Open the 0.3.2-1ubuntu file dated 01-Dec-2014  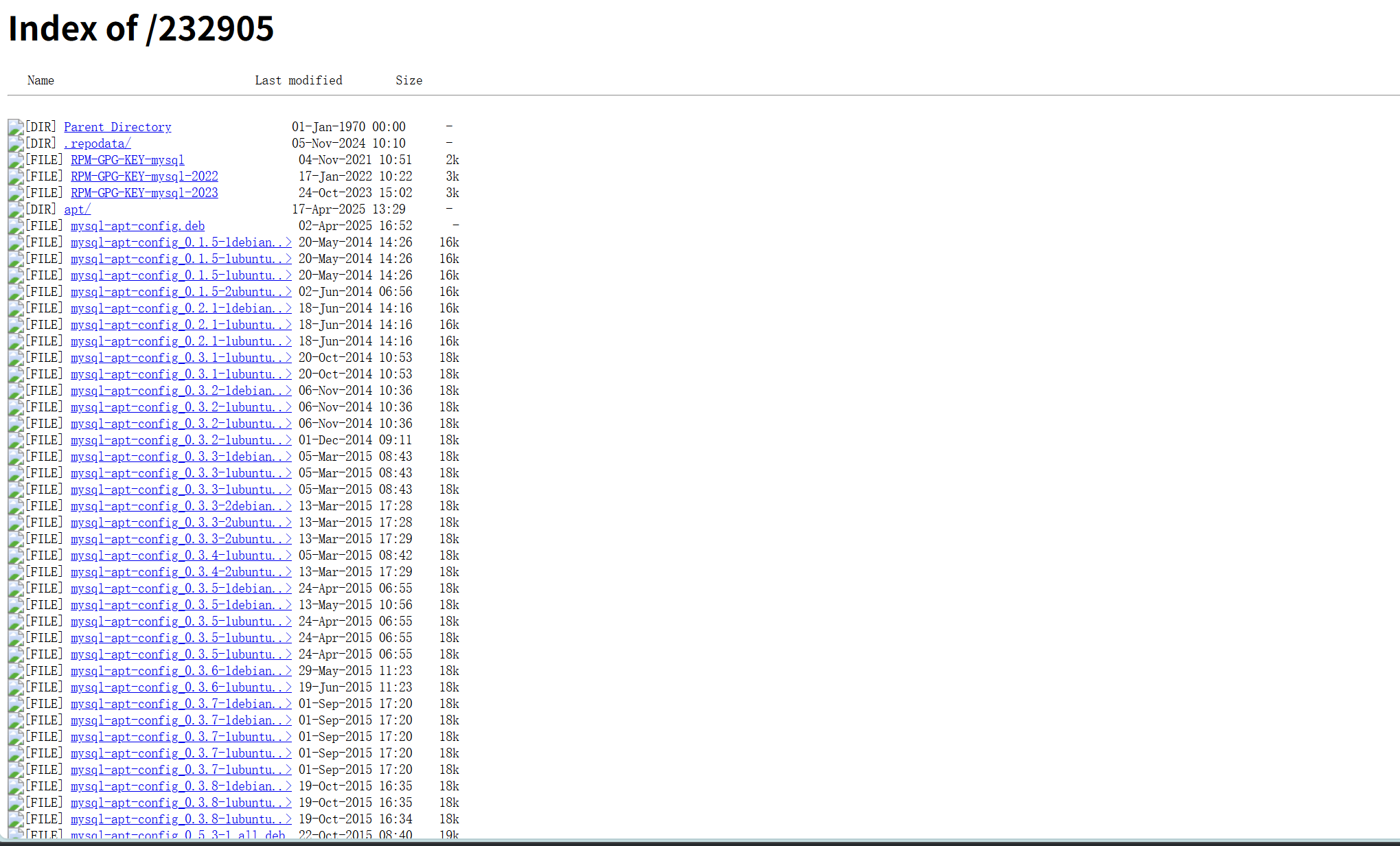(181, 440)
